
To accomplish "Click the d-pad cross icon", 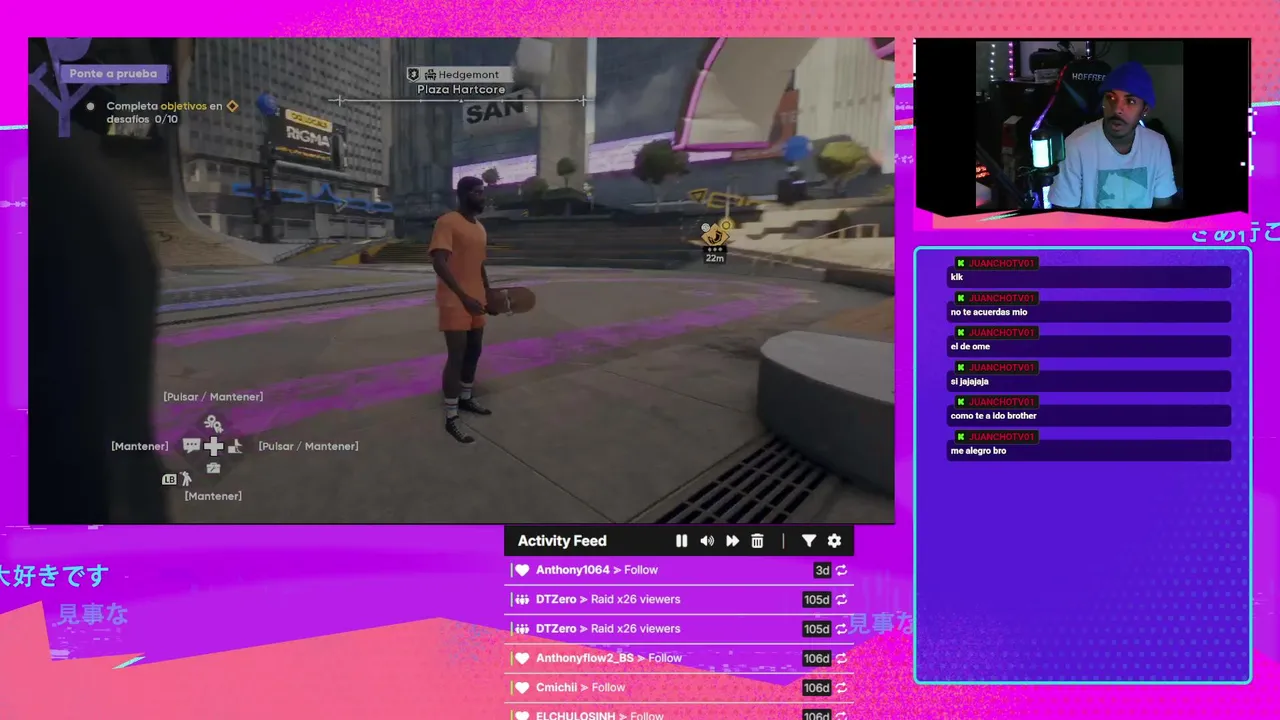I will 213,446.
